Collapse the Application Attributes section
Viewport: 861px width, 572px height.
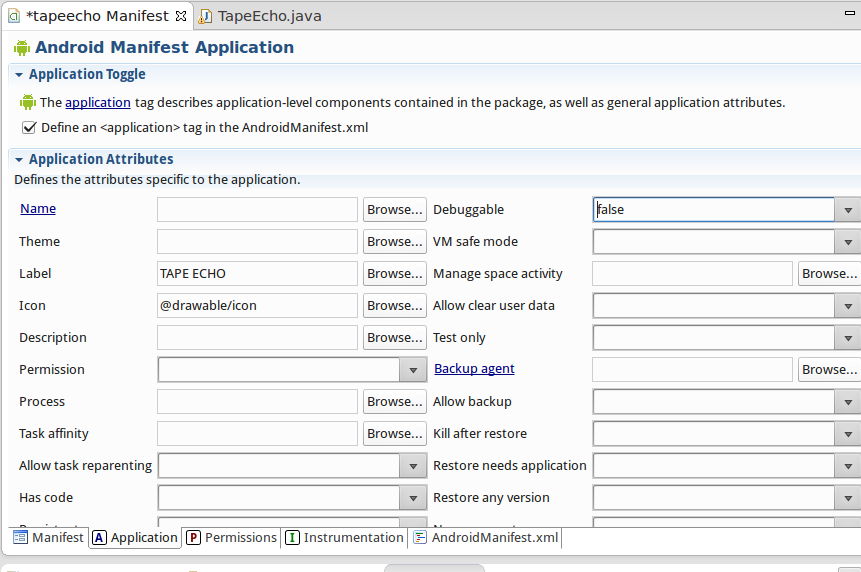pos(19,160)
